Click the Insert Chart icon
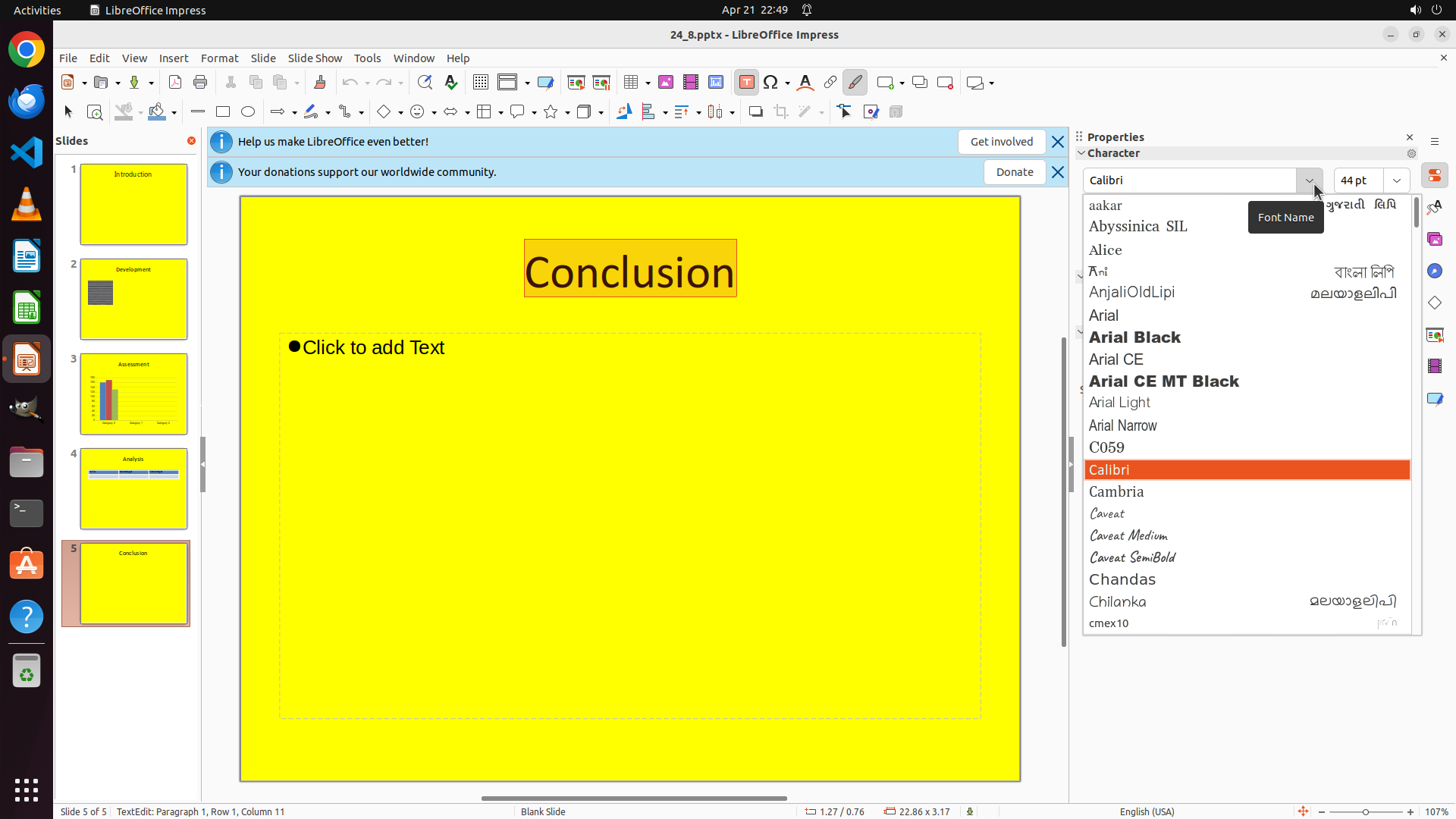The image size is (1456, 819). (x=716, y=83)
